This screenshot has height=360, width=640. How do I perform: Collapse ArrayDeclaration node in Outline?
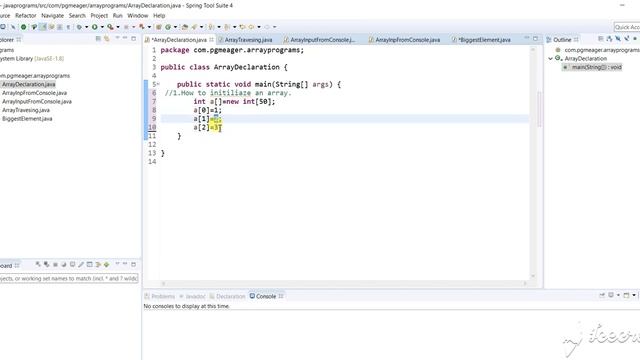point(550,58)
